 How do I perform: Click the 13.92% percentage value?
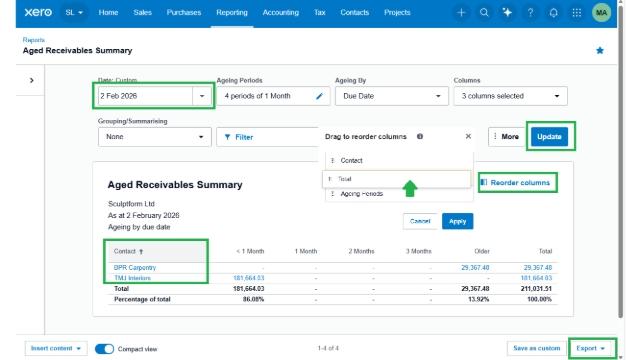coord(478,299)
